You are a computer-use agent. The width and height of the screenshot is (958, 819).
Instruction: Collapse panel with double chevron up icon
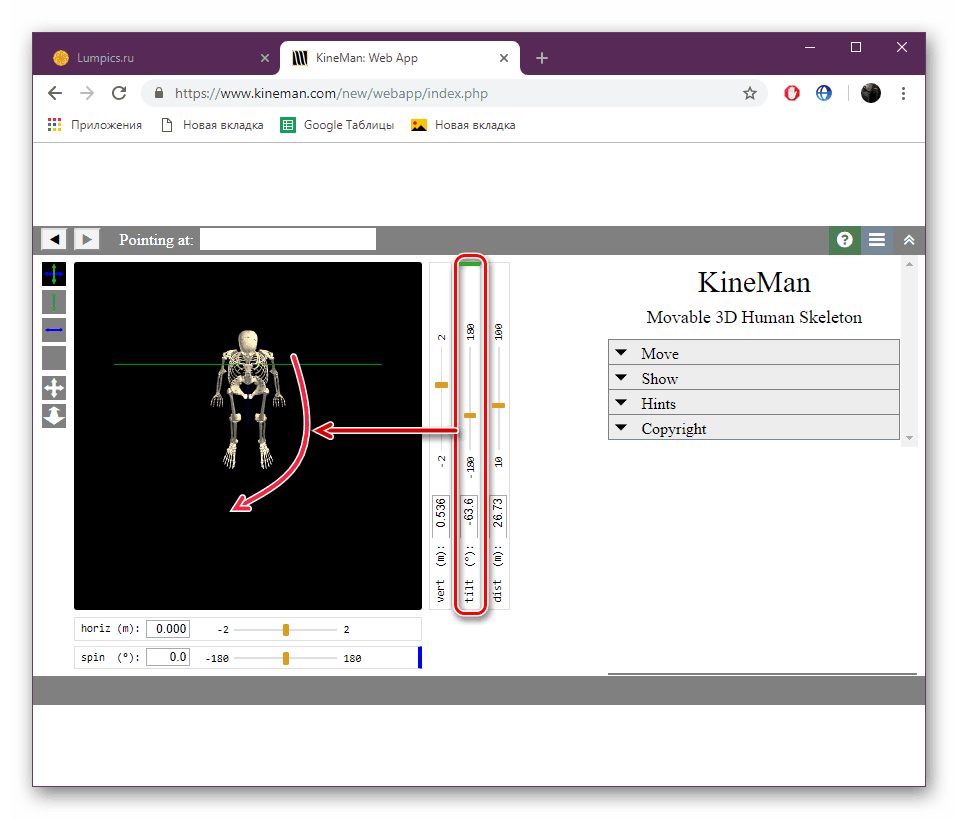pyautogui.click(x=909, y=240)
